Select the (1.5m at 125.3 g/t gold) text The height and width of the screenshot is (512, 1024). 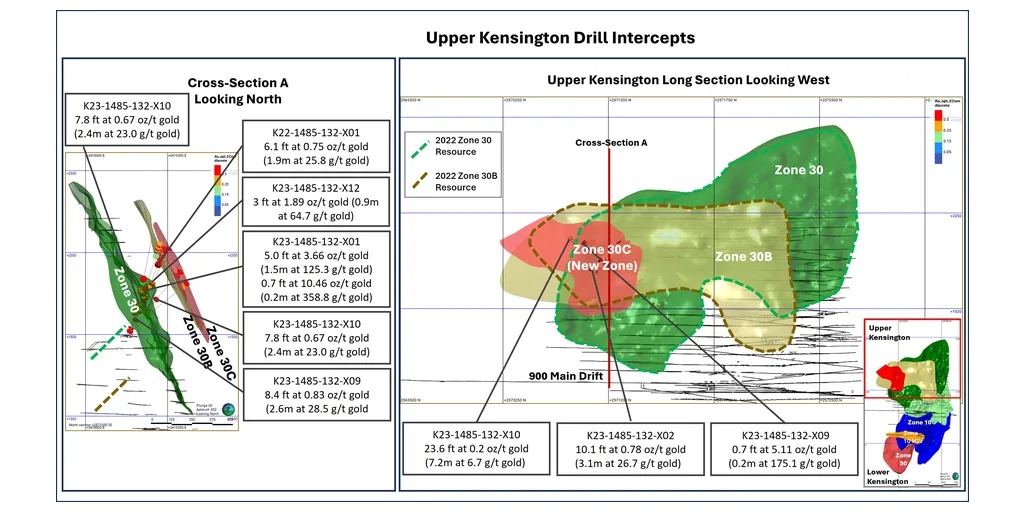click(x=315, y=269)
